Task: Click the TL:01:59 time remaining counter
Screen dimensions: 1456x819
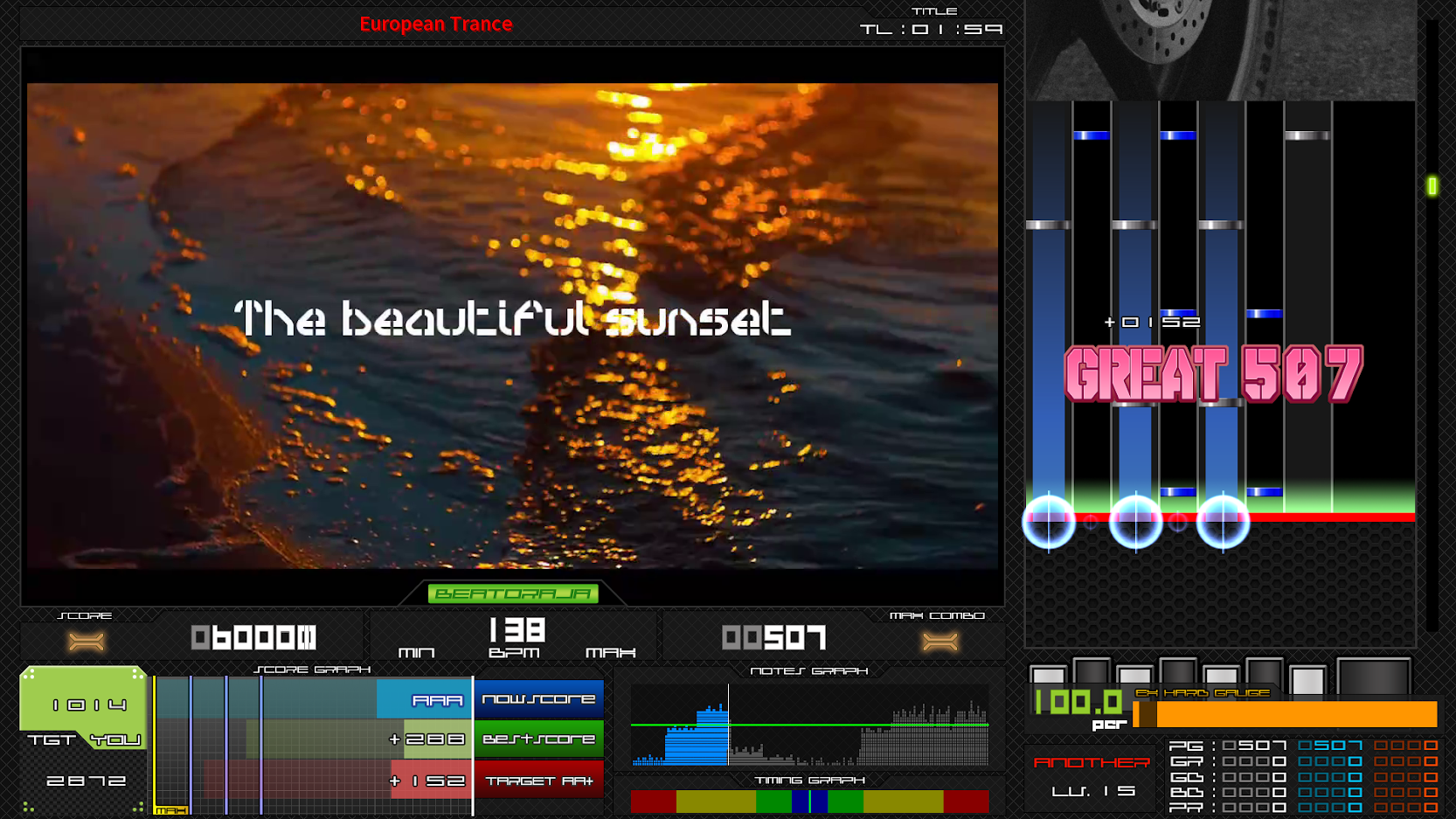Action: click(932, 29)
